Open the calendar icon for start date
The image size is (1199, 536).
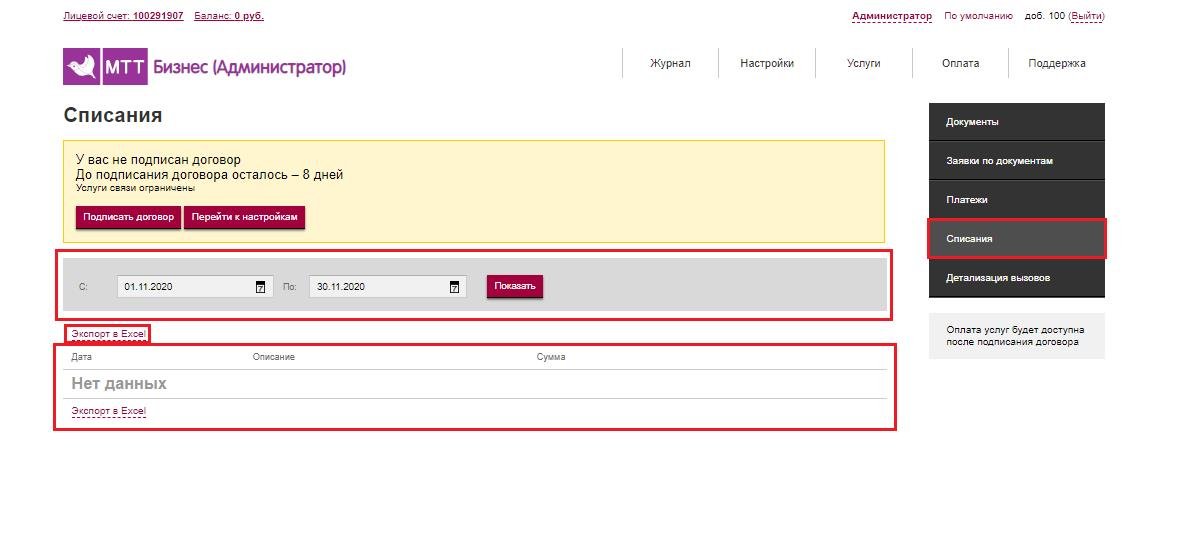tap(260, 287)
